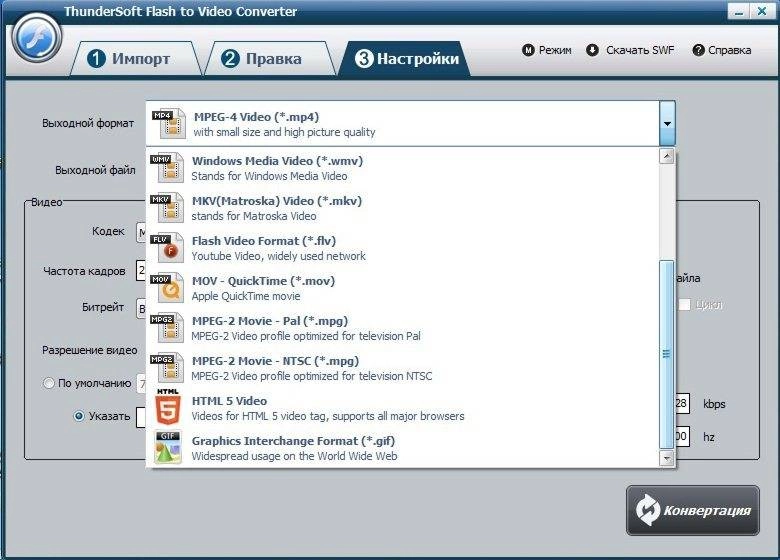Click the question mark help icon
This screenshot has width=780, height=560.
tap(698, 50)
